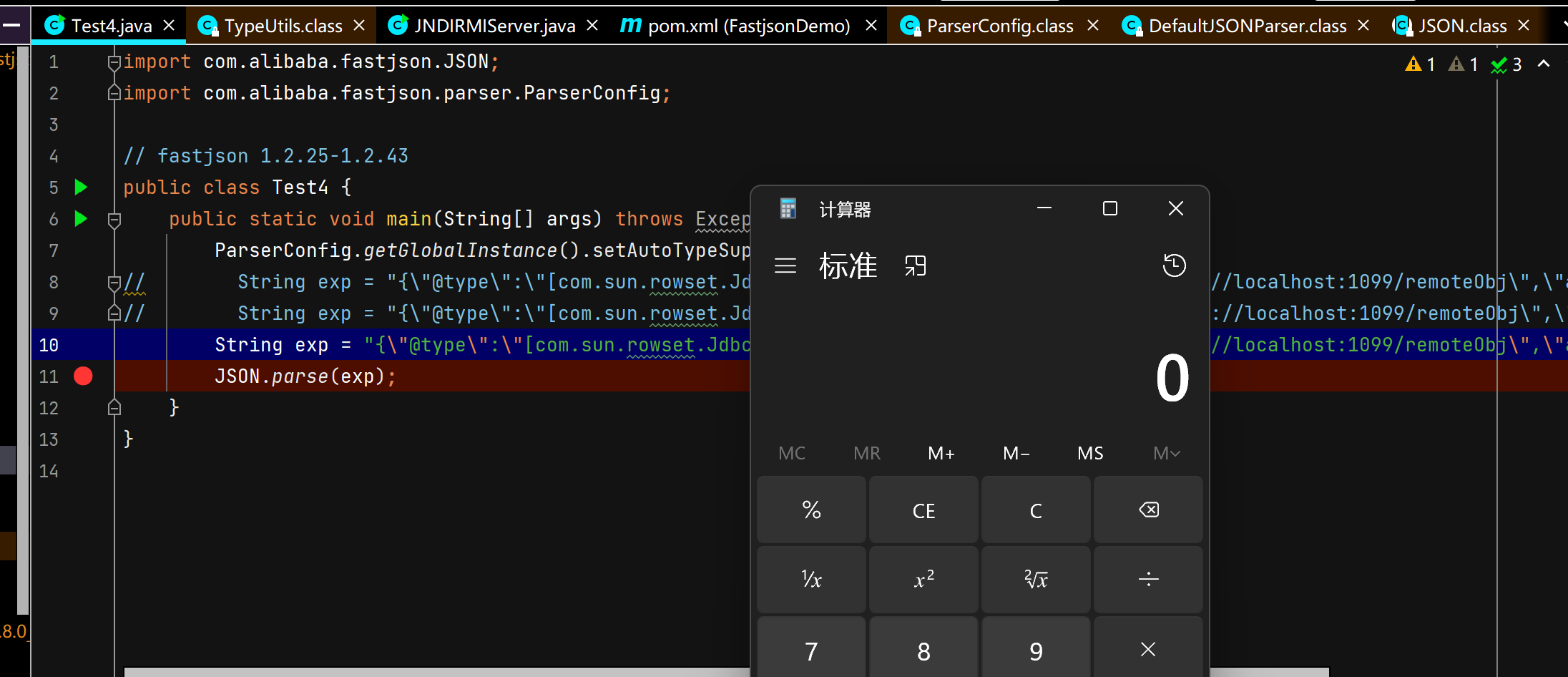This screenshot has height=677, width=1568.
Task: Close the TypeUtils.class tab
Action: pos(359,26)
